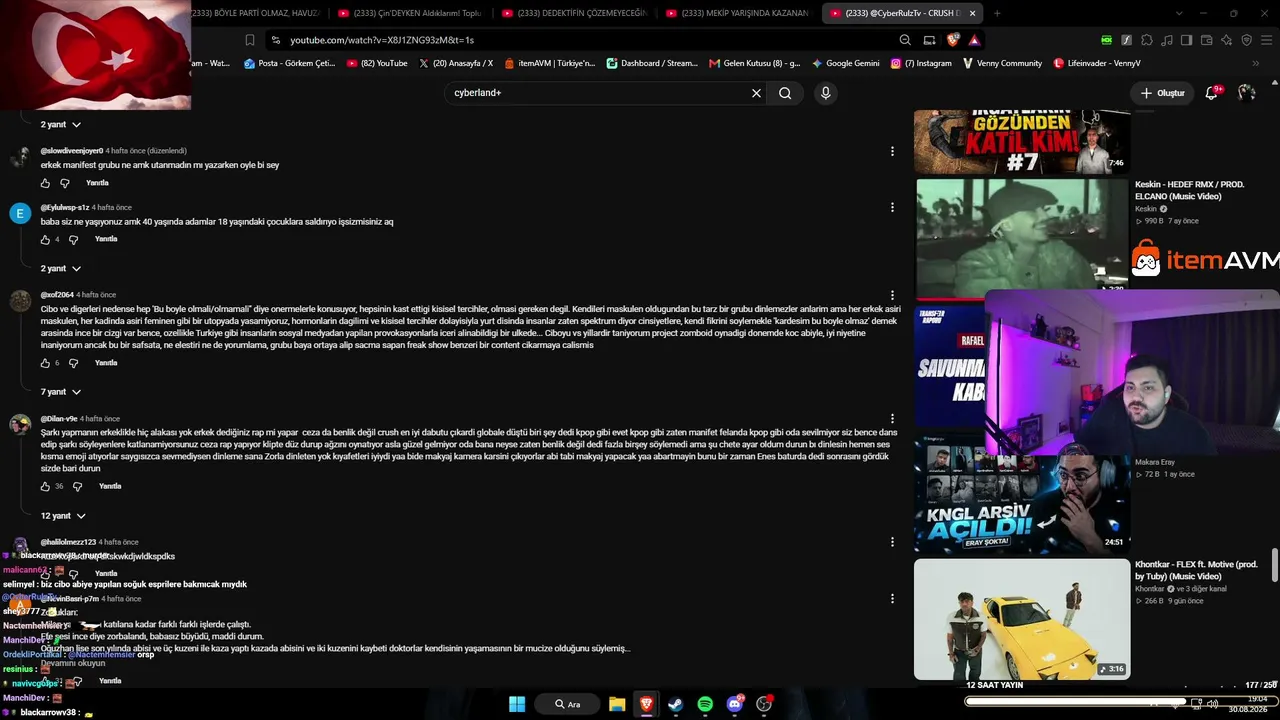
Task: Dislike the comment by @slowdiveenjoyer0
Action: click(x=65, y=183)
